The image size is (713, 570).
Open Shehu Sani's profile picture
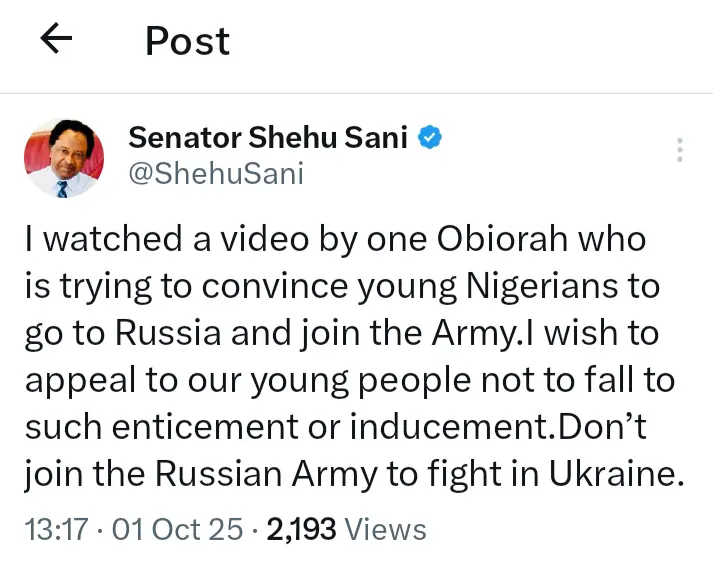[x=63, y=156]
